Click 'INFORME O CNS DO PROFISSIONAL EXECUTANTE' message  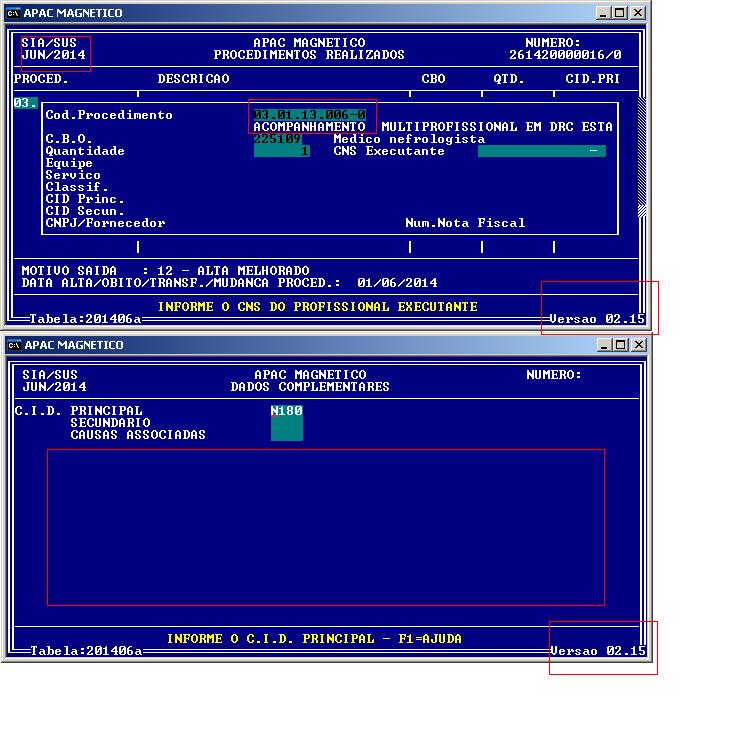pyautogui.click(x=318, y=306)
